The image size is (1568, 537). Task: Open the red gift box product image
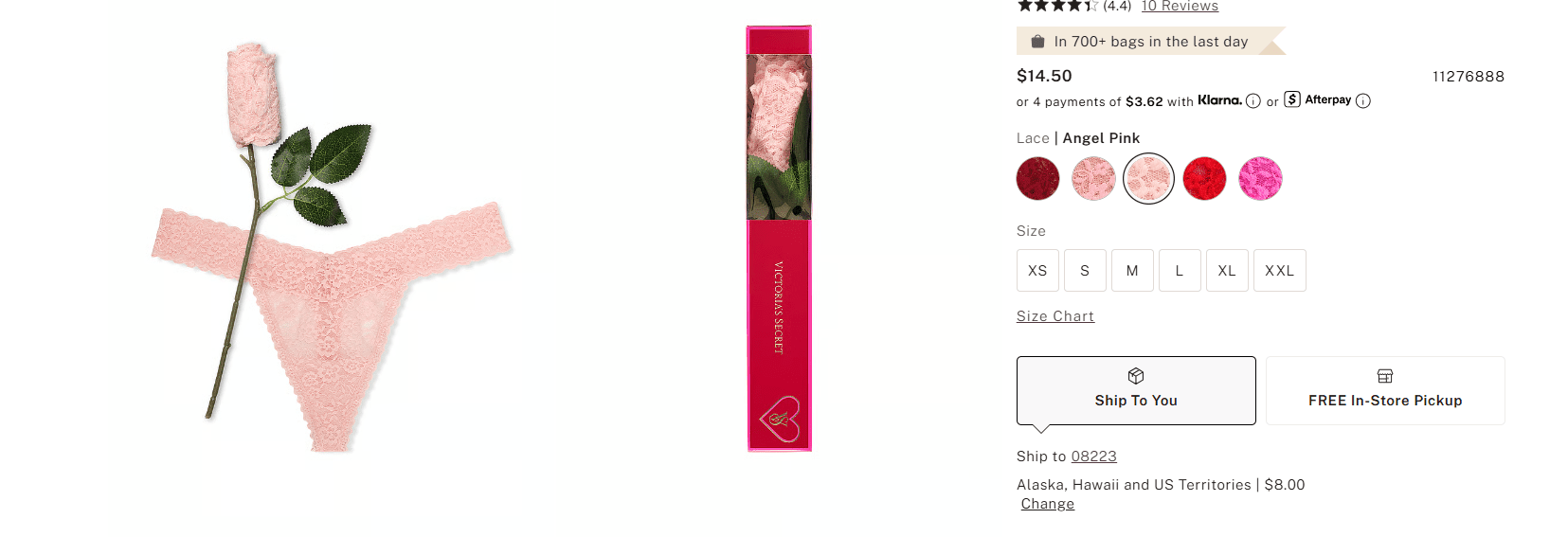pos(779,239)
